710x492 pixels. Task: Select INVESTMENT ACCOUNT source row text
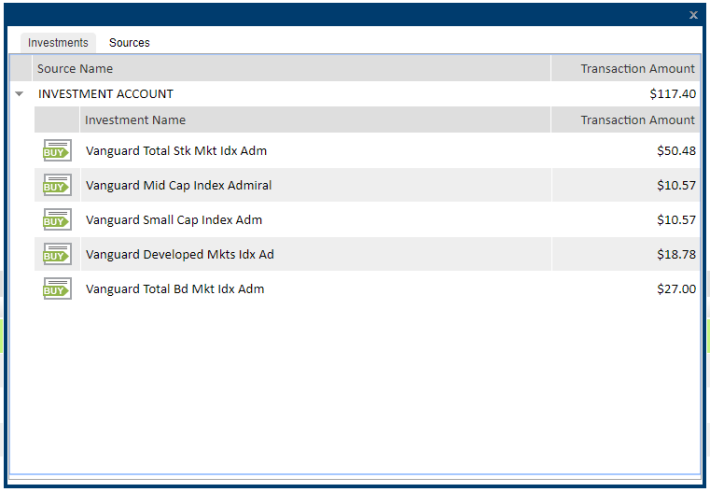pyautogui.click(x=106, y=94)
